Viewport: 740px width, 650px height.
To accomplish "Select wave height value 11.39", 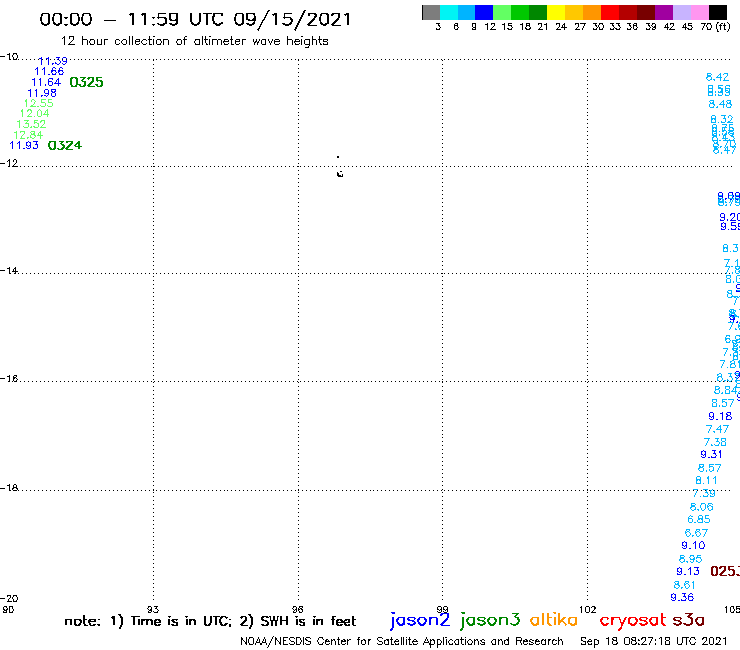I will tap(53, 61).
